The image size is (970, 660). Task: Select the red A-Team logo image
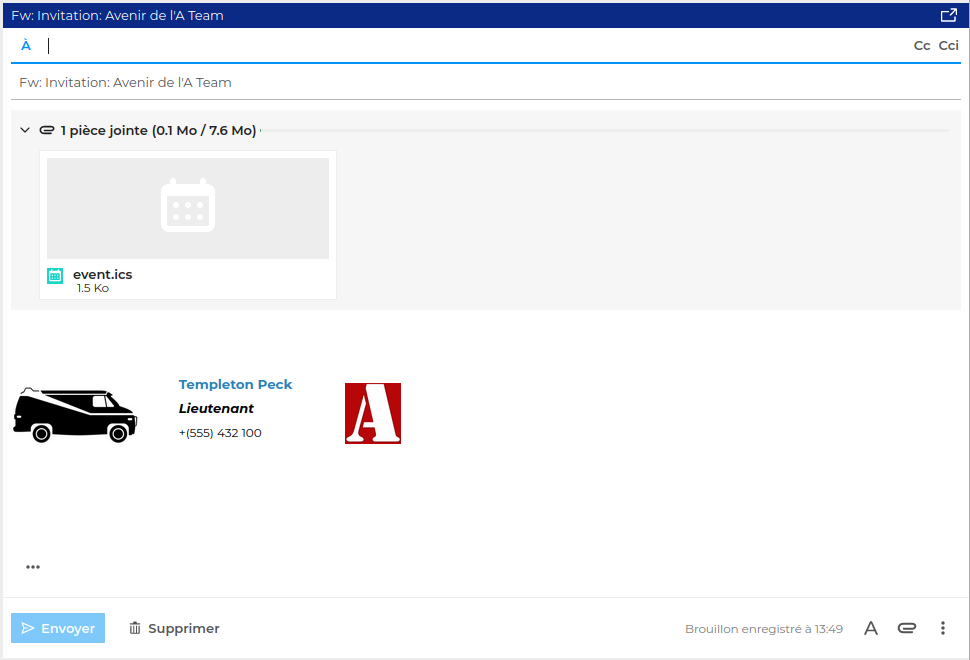tap(373, 413)
